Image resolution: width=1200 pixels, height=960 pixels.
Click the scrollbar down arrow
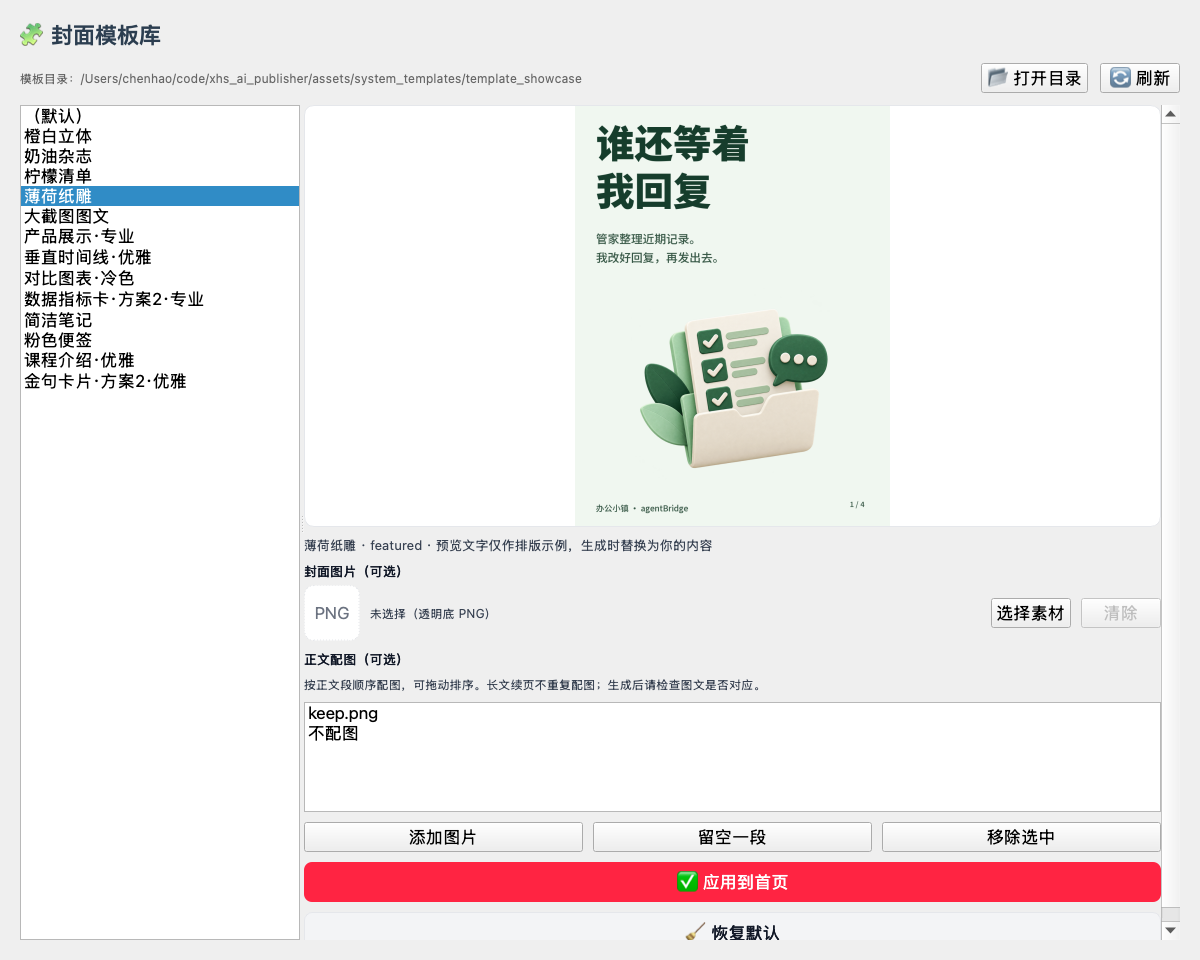point(1171,930)
